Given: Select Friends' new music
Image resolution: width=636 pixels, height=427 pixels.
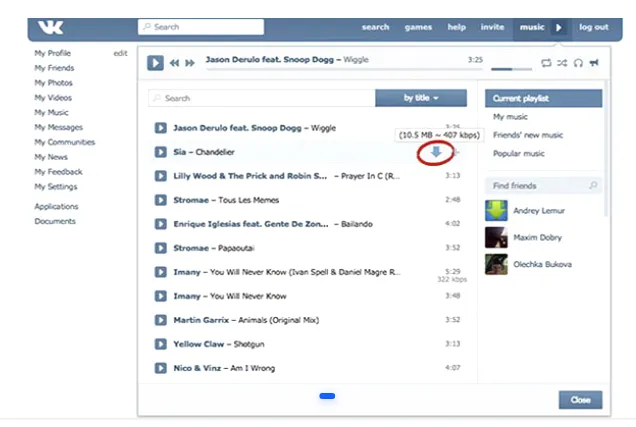Looking at the screenshot, I should (x=528, y=135).
